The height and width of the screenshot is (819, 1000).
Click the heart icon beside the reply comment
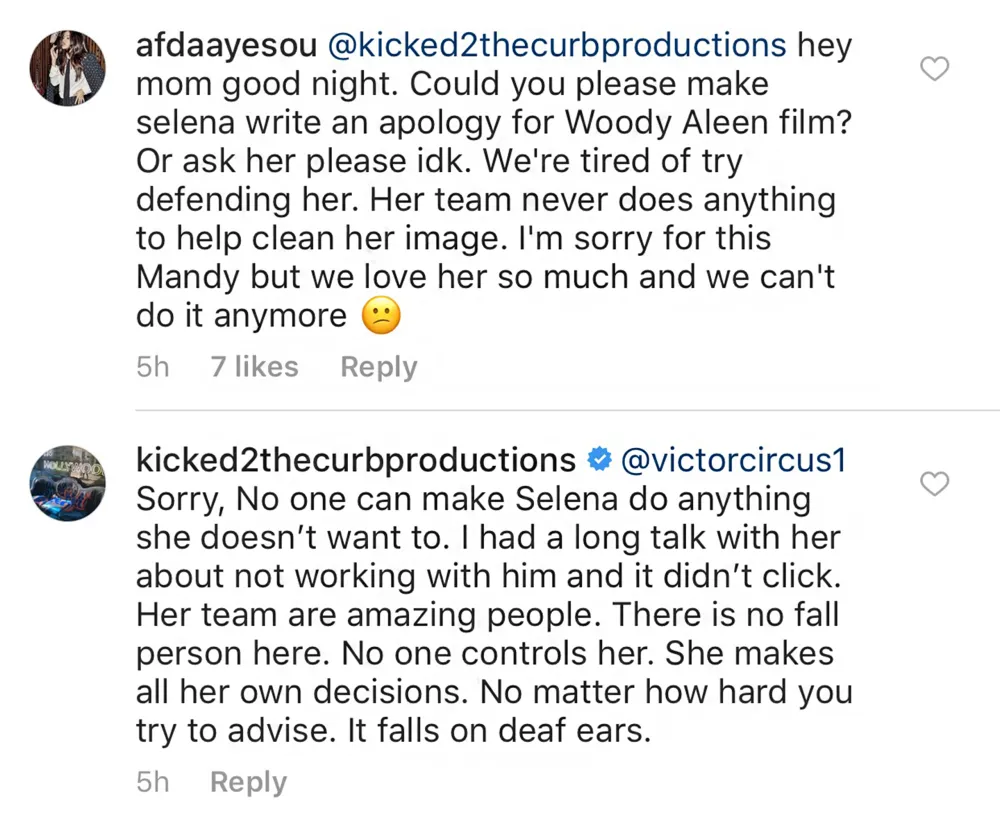(934, 484)
